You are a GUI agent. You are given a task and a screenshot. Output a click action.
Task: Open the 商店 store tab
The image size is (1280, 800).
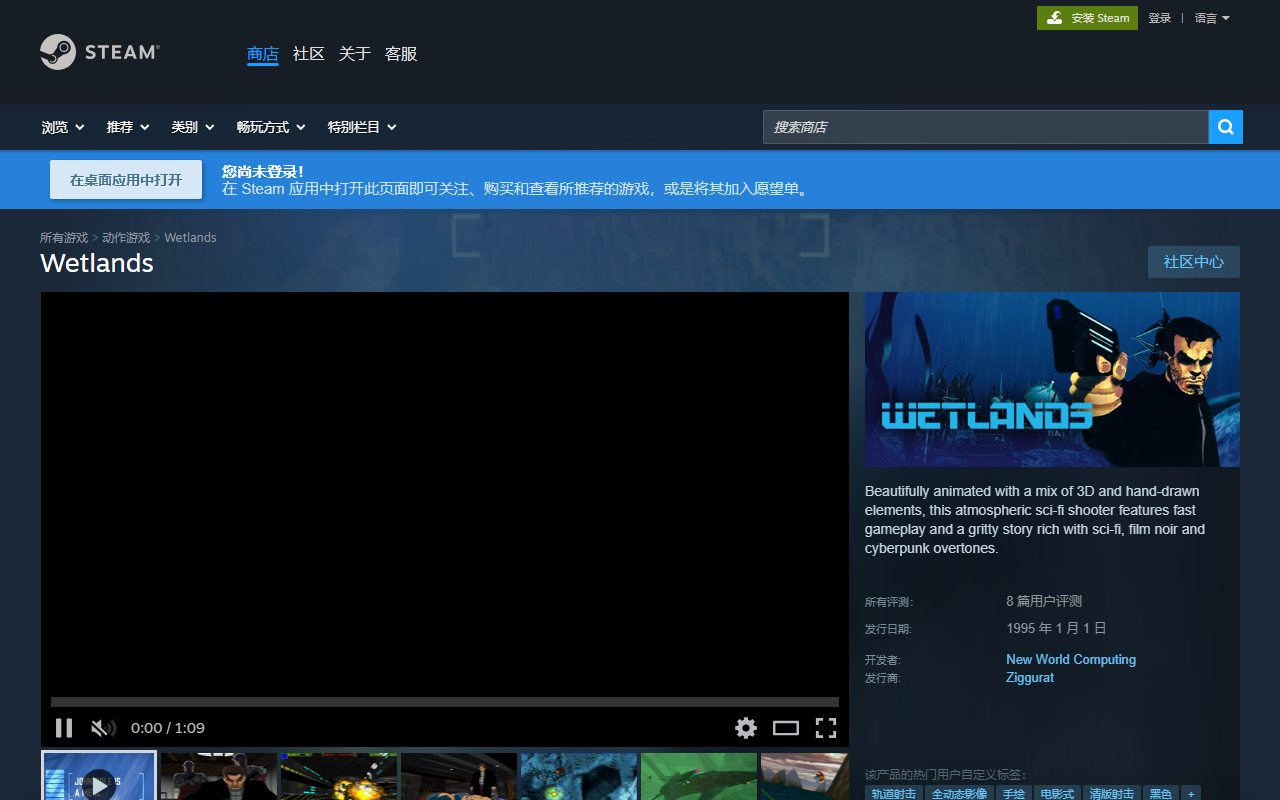[263, 54]
